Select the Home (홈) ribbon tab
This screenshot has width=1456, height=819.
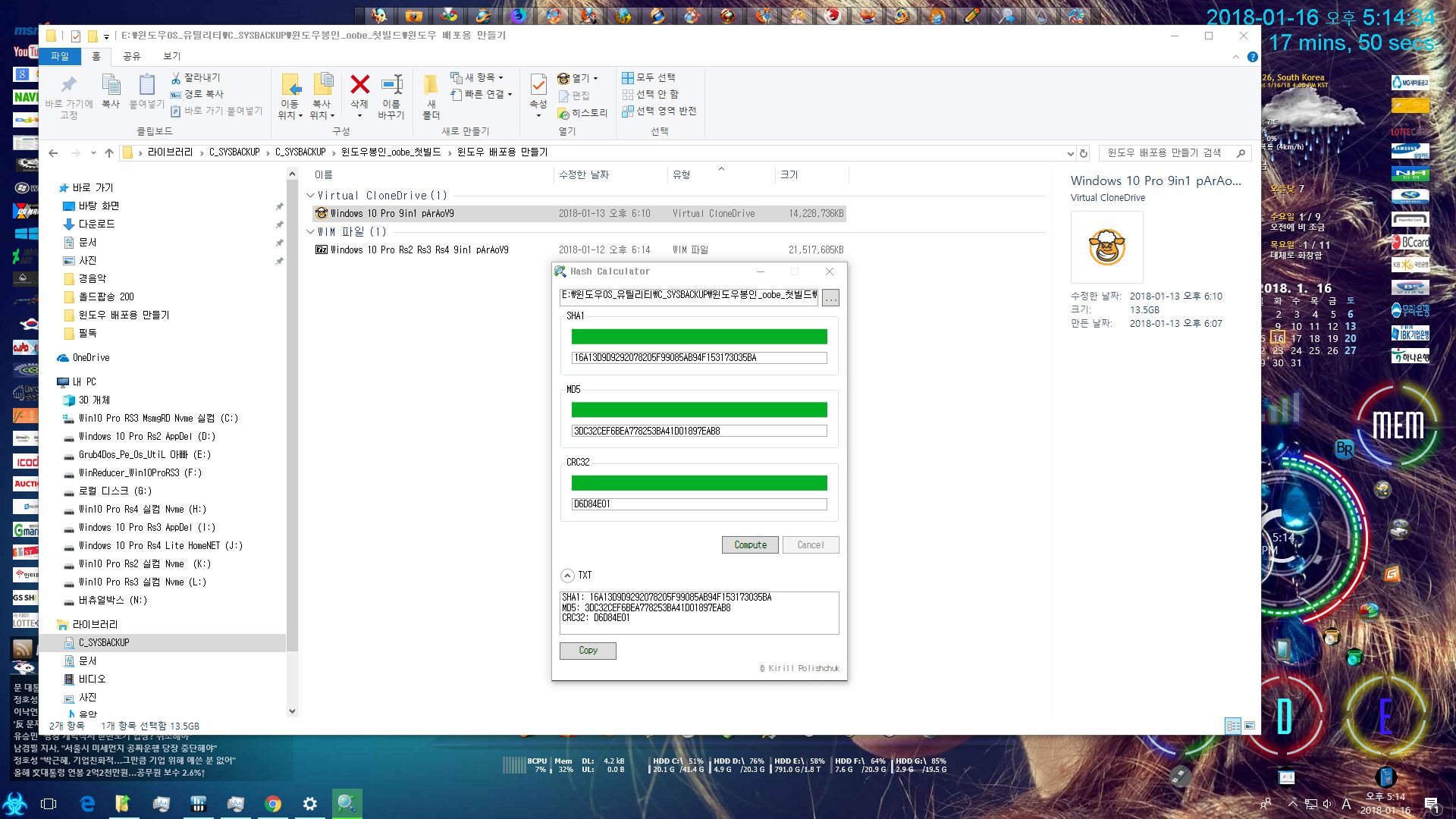coord(96,56)
